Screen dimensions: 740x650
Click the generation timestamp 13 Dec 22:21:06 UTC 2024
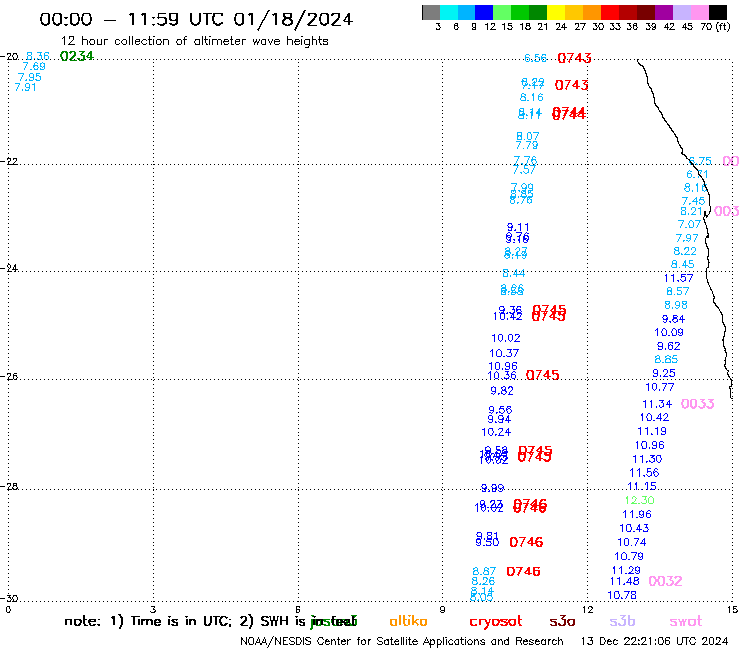point(654,642)
